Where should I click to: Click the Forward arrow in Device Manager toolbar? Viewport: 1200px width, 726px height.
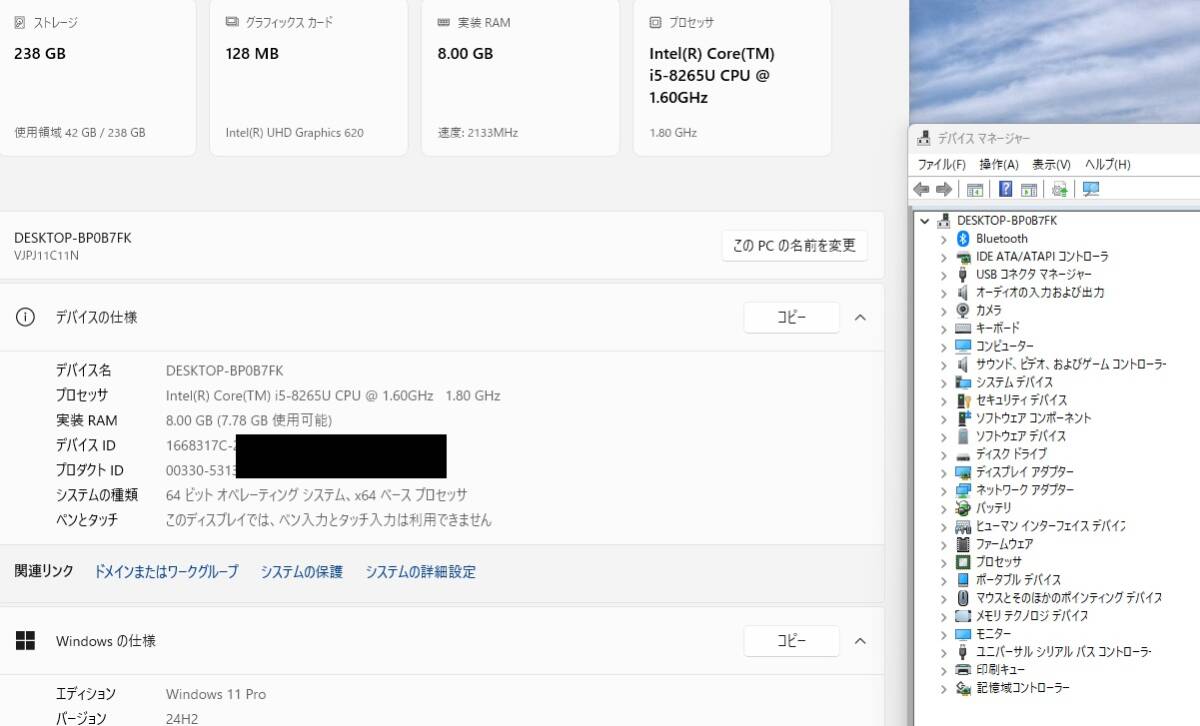click(x=943, y=189)
